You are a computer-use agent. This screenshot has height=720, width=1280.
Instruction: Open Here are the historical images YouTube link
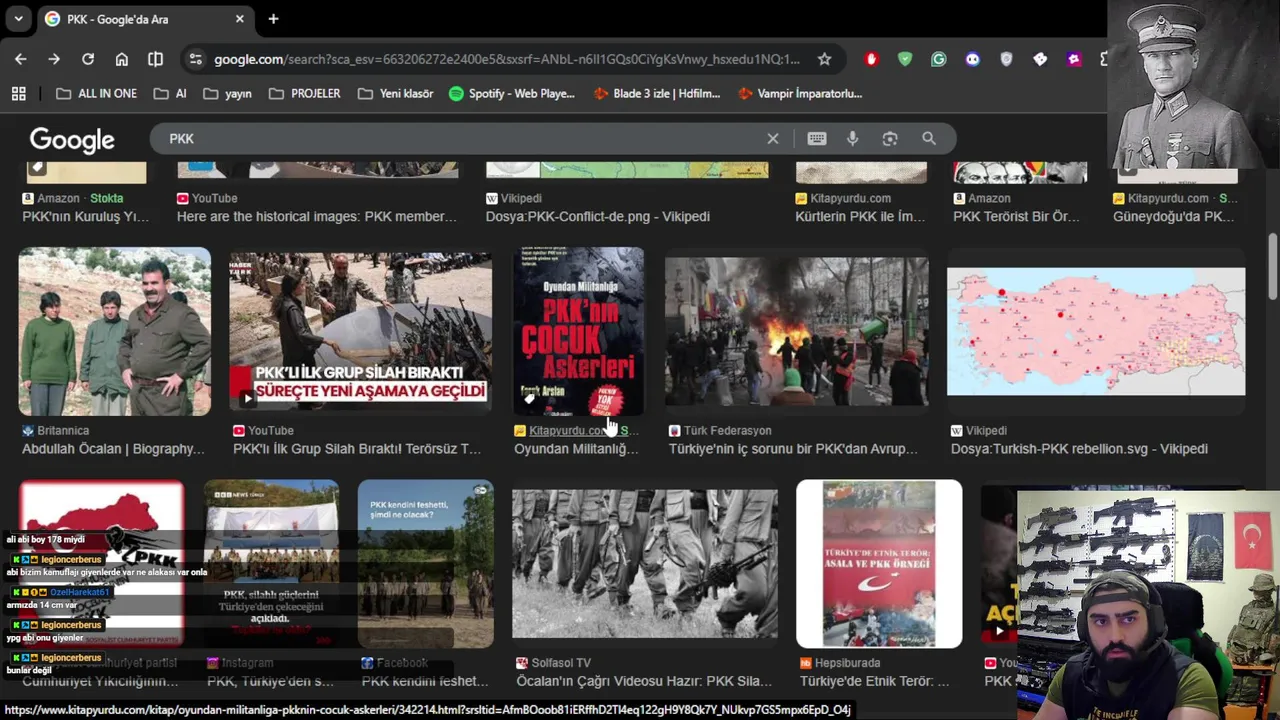317,216
